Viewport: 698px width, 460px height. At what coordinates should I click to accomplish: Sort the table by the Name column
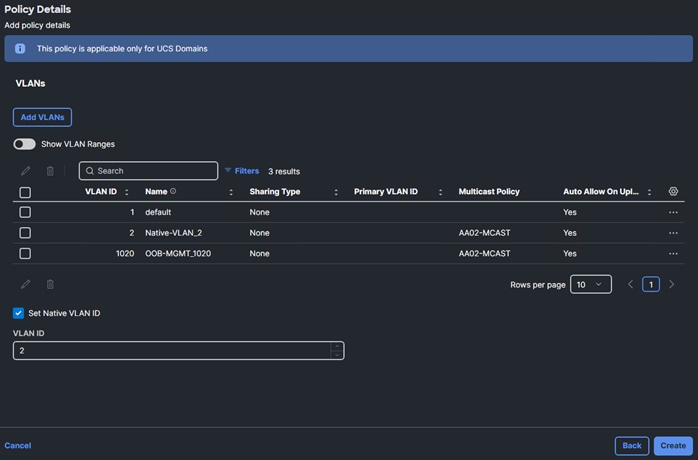(231, 192)
